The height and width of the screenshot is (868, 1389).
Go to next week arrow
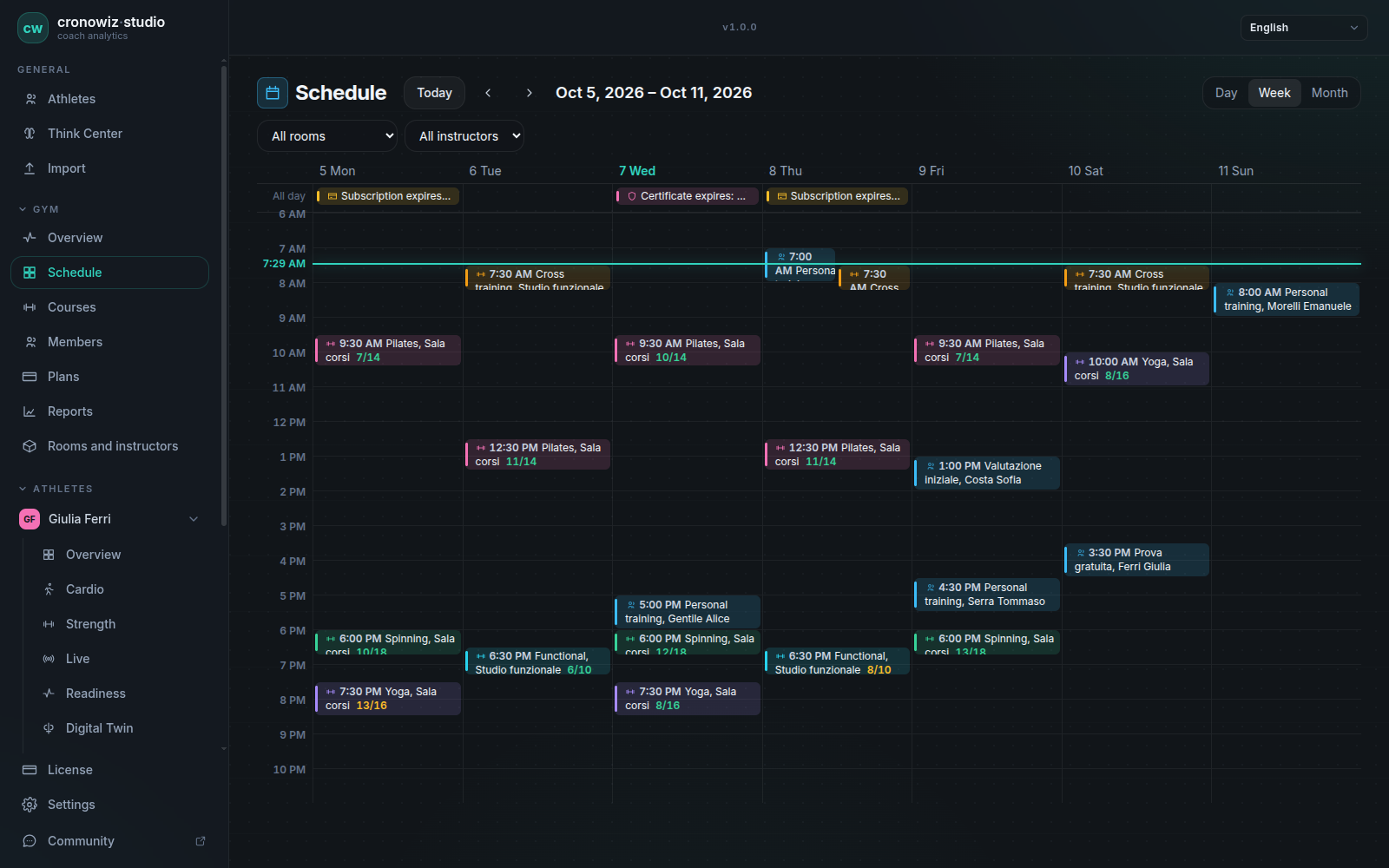coord(530,93)
